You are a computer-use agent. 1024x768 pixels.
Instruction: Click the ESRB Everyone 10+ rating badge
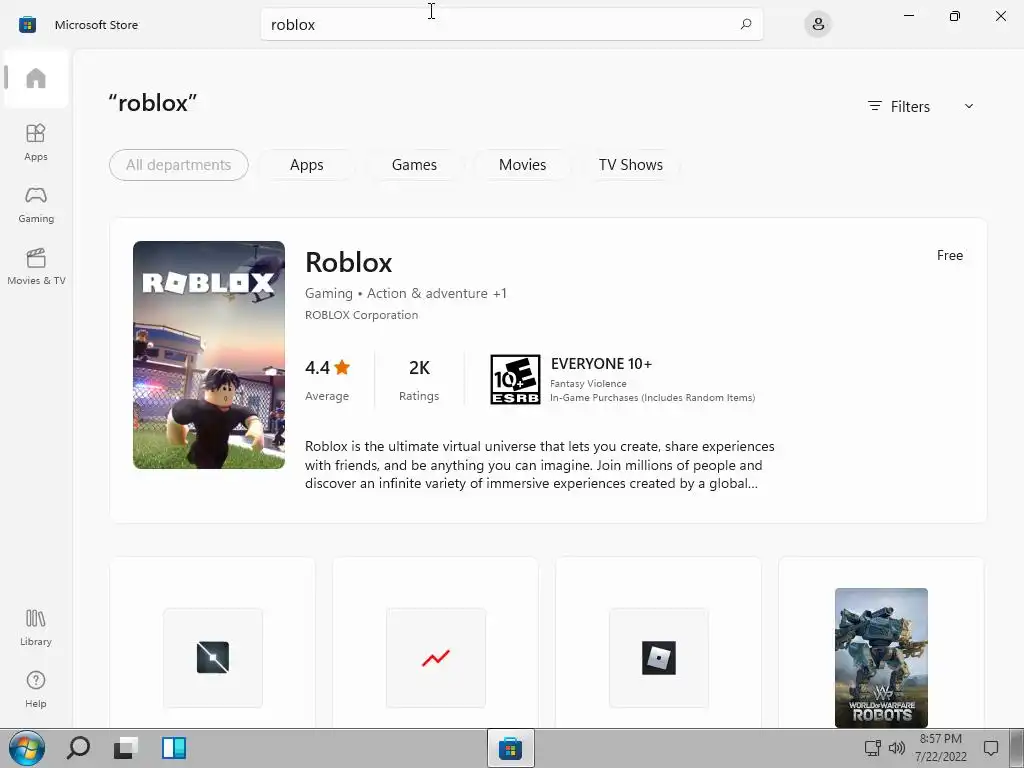pyautogui.click(x=515, y=379)
